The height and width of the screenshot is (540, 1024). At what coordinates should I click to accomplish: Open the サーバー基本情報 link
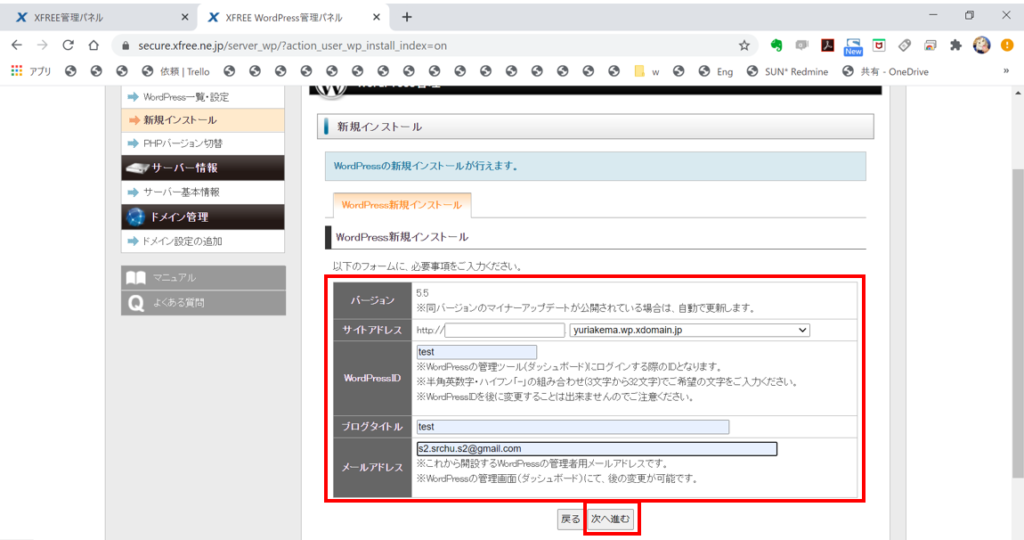181,192
